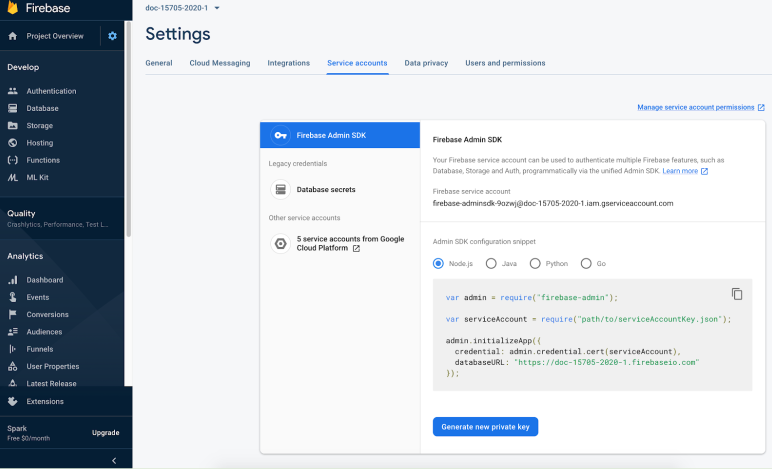Open Project Overview in sidebar

point(55,36)
